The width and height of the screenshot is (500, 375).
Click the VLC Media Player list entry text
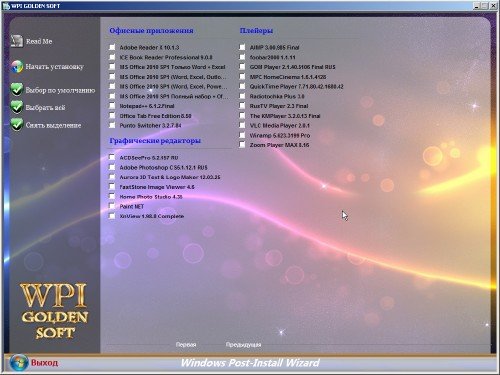[280, 125]
